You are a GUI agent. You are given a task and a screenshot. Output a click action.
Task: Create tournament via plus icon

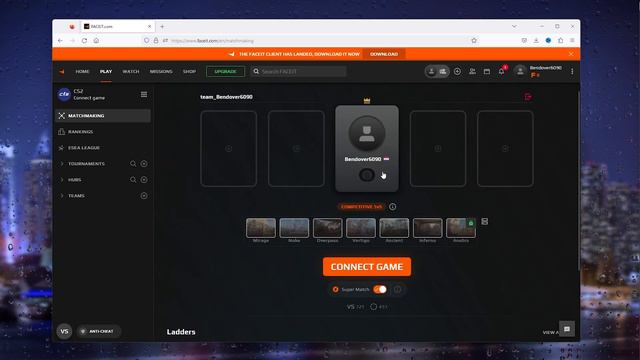144,164
